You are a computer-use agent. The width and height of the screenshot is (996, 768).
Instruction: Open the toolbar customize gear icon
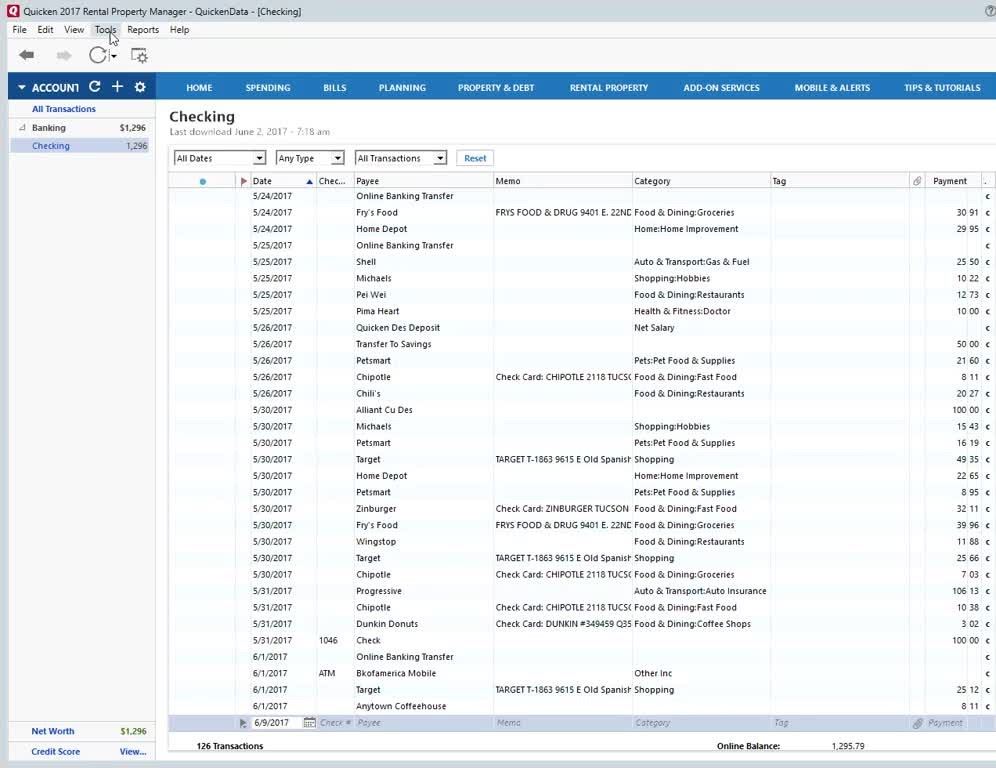coord(139,56)
